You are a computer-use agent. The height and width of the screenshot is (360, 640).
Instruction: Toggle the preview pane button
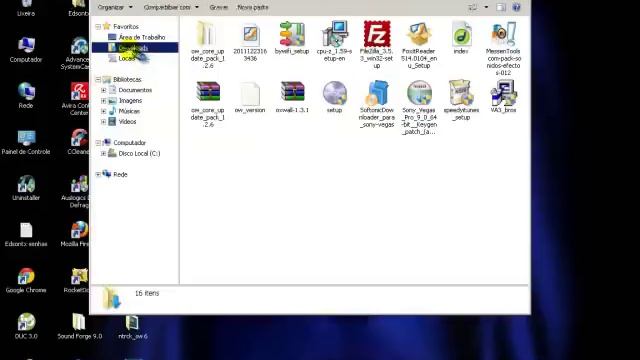(501, 7)
